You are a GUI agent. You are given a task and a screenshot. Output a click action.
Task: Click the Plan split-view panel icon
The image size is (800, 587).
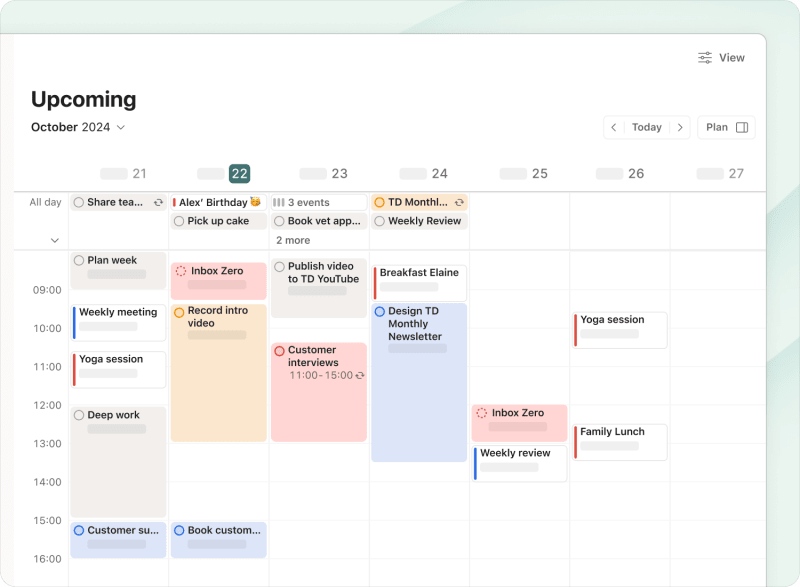[x=740, y=127]
